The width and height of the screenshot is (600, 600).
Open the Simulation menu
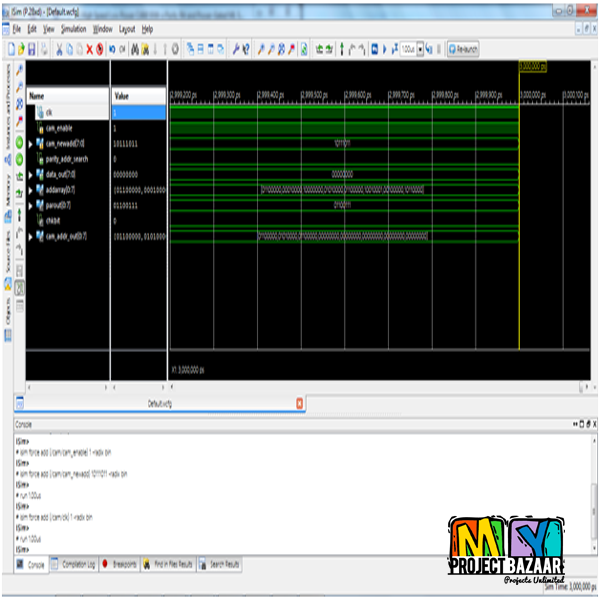[x=73, y=30]
